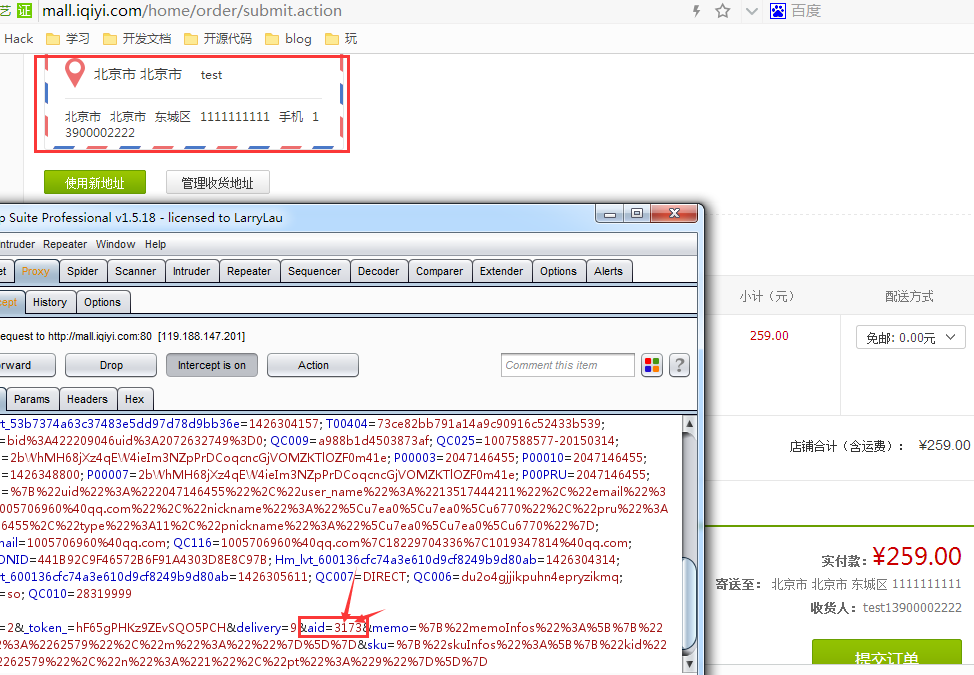Click the Intruder menu in Burp menu bar
Viewport: 974px width, 675px height.
tap(17, 244)
